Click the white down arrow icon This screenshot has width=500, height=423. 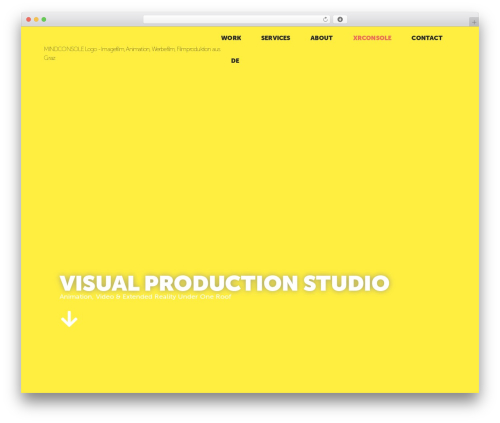tap(69, 319)
